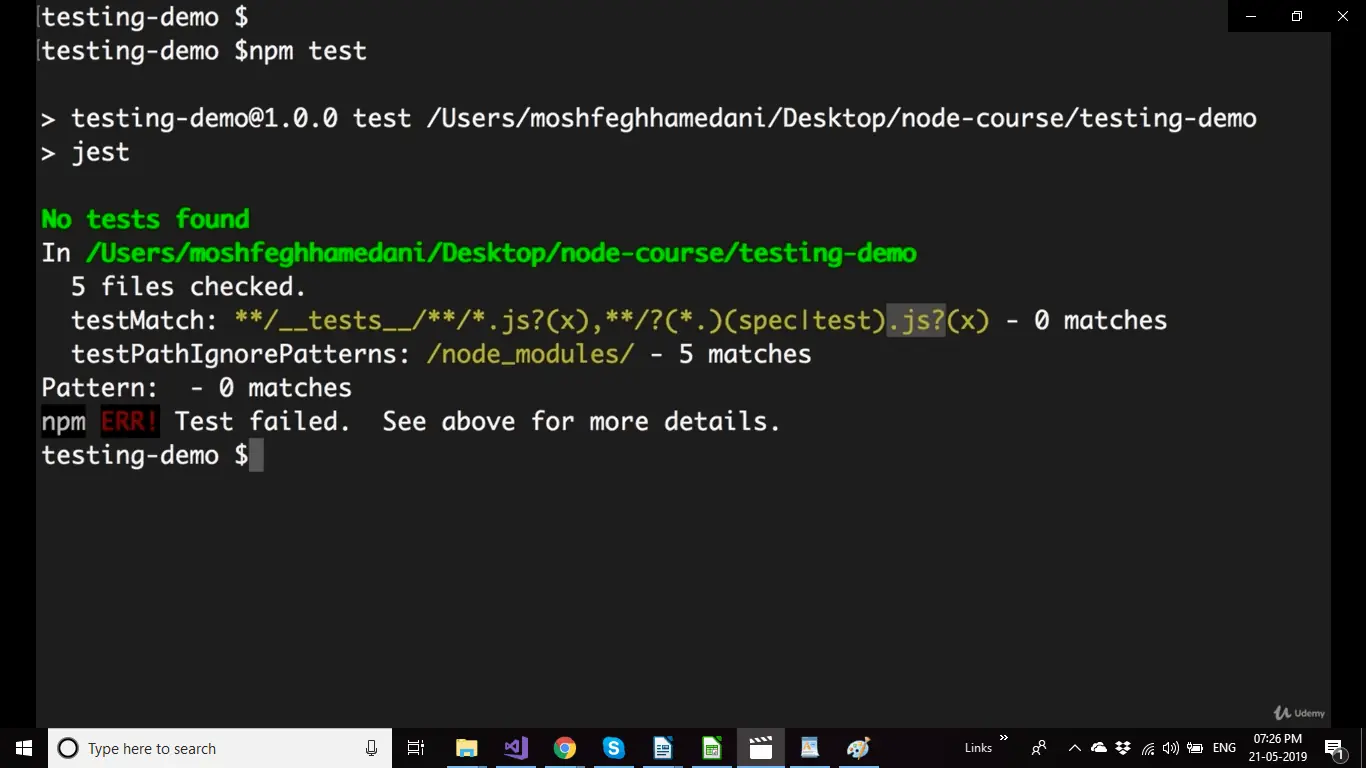
Task: Expand the Links toolbar double-chevron
Action: click(1004, 739)
